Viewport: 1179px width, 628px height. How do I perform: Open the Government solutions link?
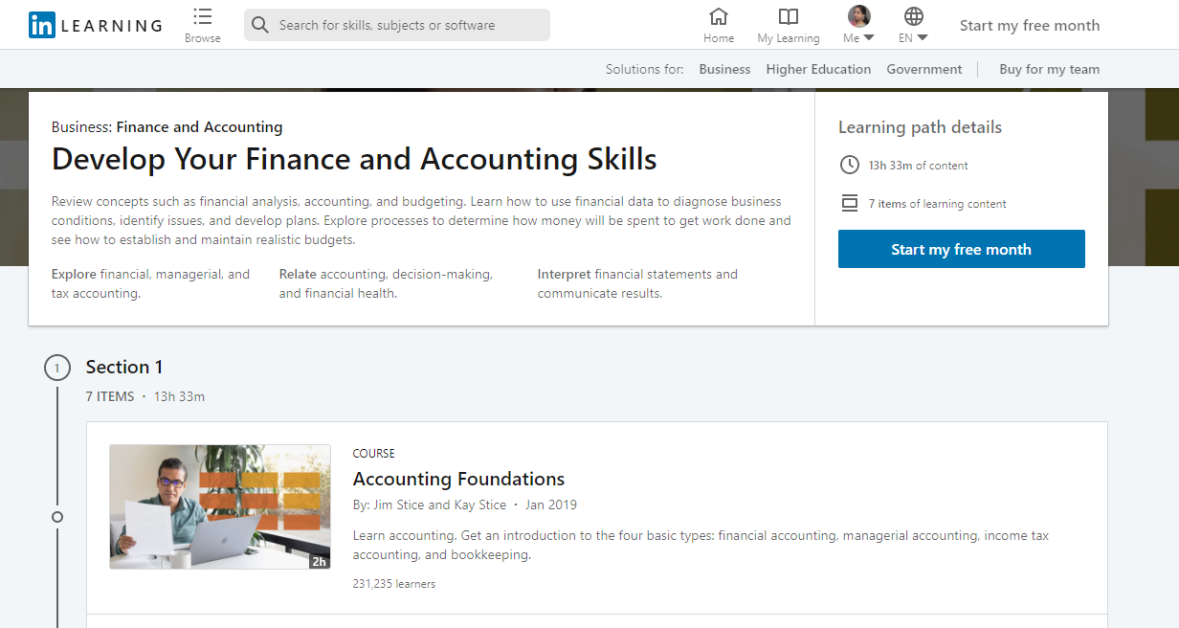click(x=924, y=69)
